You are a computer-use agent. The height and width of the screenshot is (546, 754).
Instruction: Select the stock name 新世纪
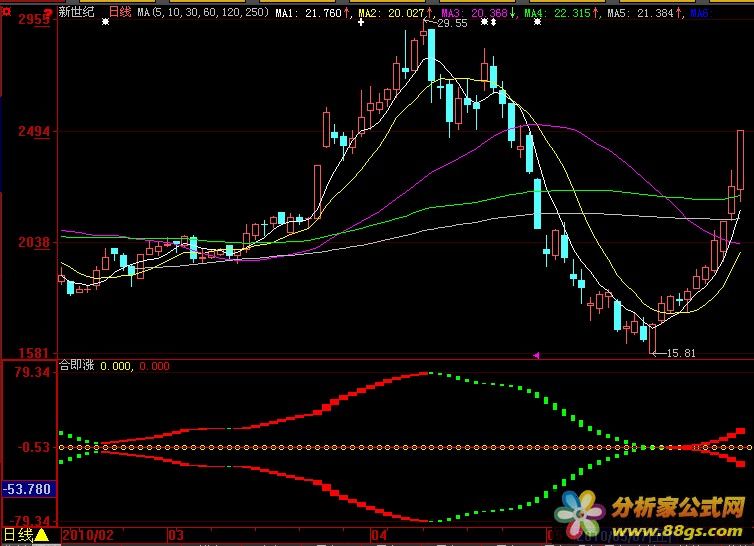(x=77, y=12)
